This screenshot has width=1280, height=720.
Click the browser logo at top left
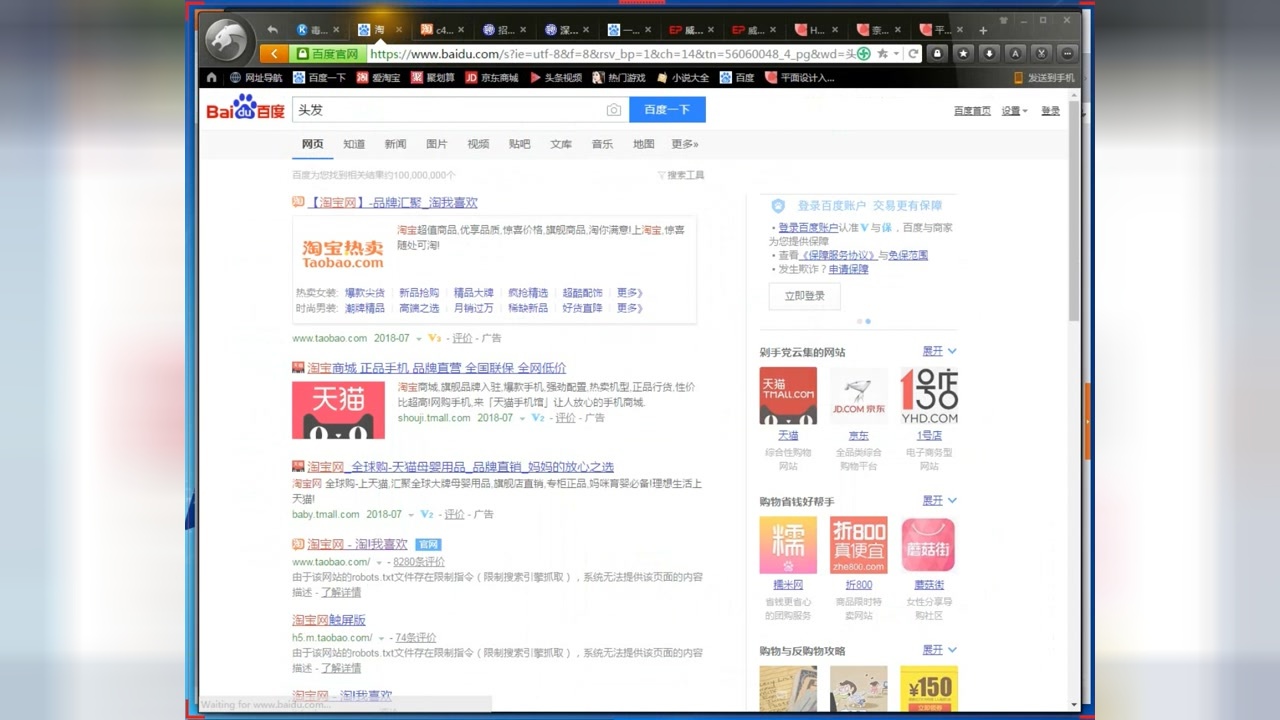click(x=226, y=39)
